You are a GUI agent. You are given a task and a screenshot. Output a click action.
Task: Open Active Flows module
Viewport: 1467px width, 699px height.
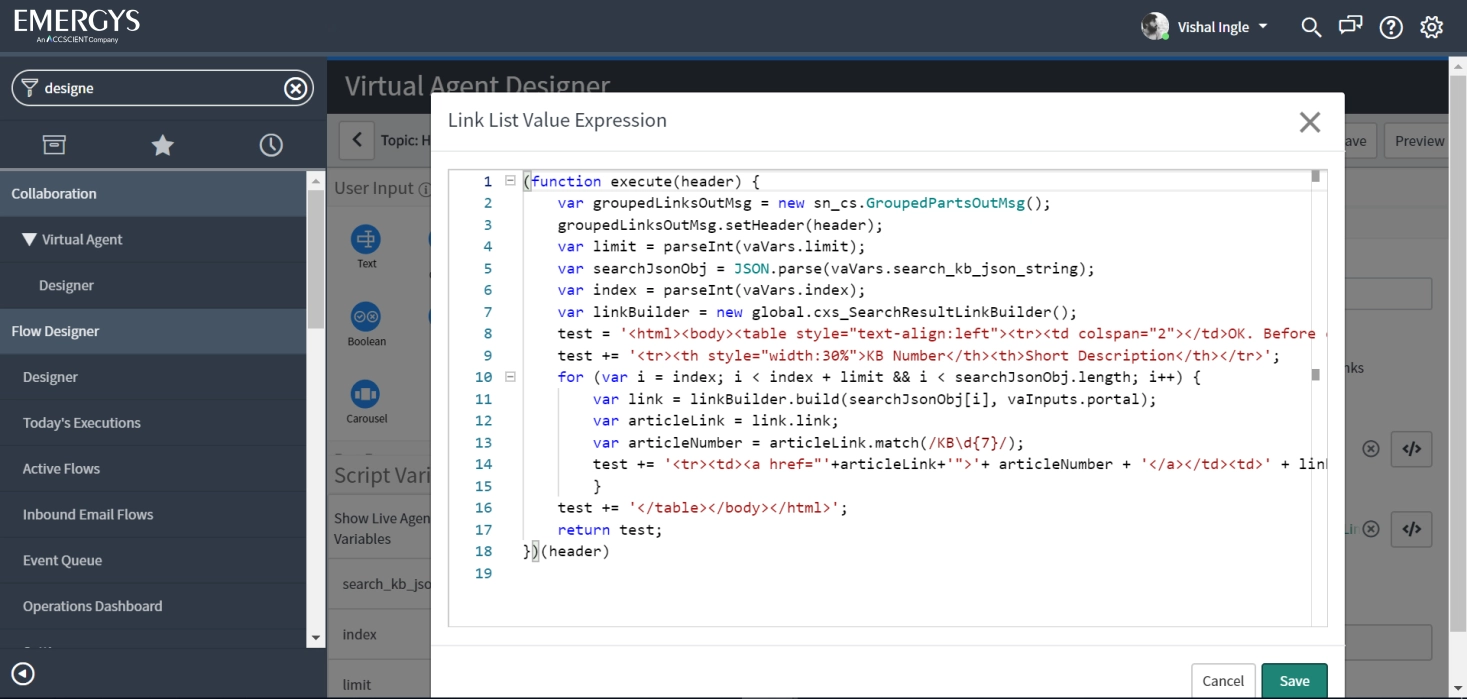pos(61,469)
